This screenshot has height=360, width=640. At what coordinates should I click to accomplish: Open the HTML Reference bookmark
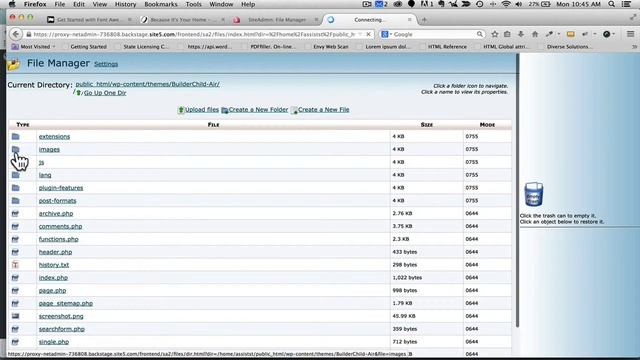[447, 47]
